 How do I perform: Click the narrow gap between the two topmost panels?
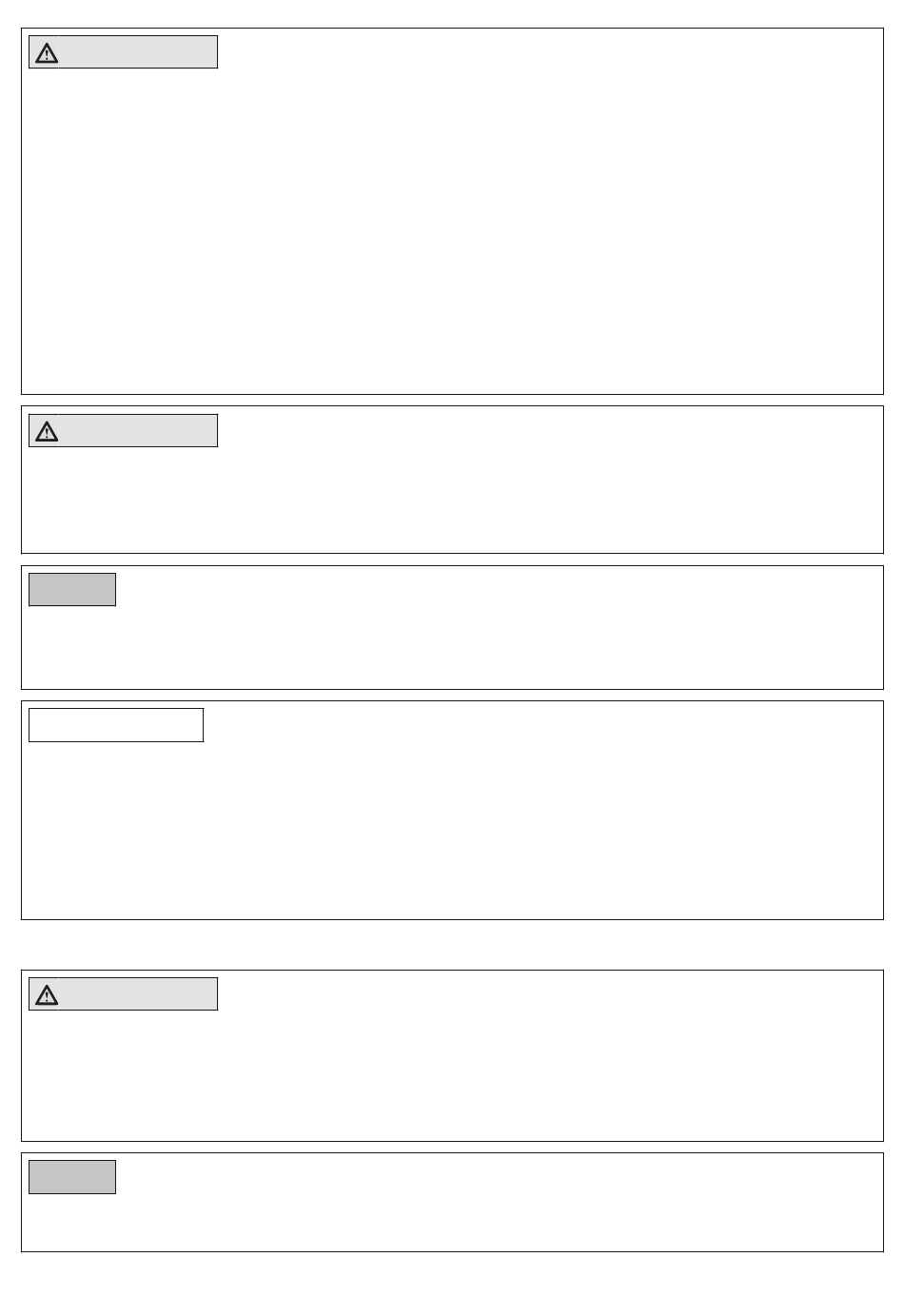tap(452, 401)
